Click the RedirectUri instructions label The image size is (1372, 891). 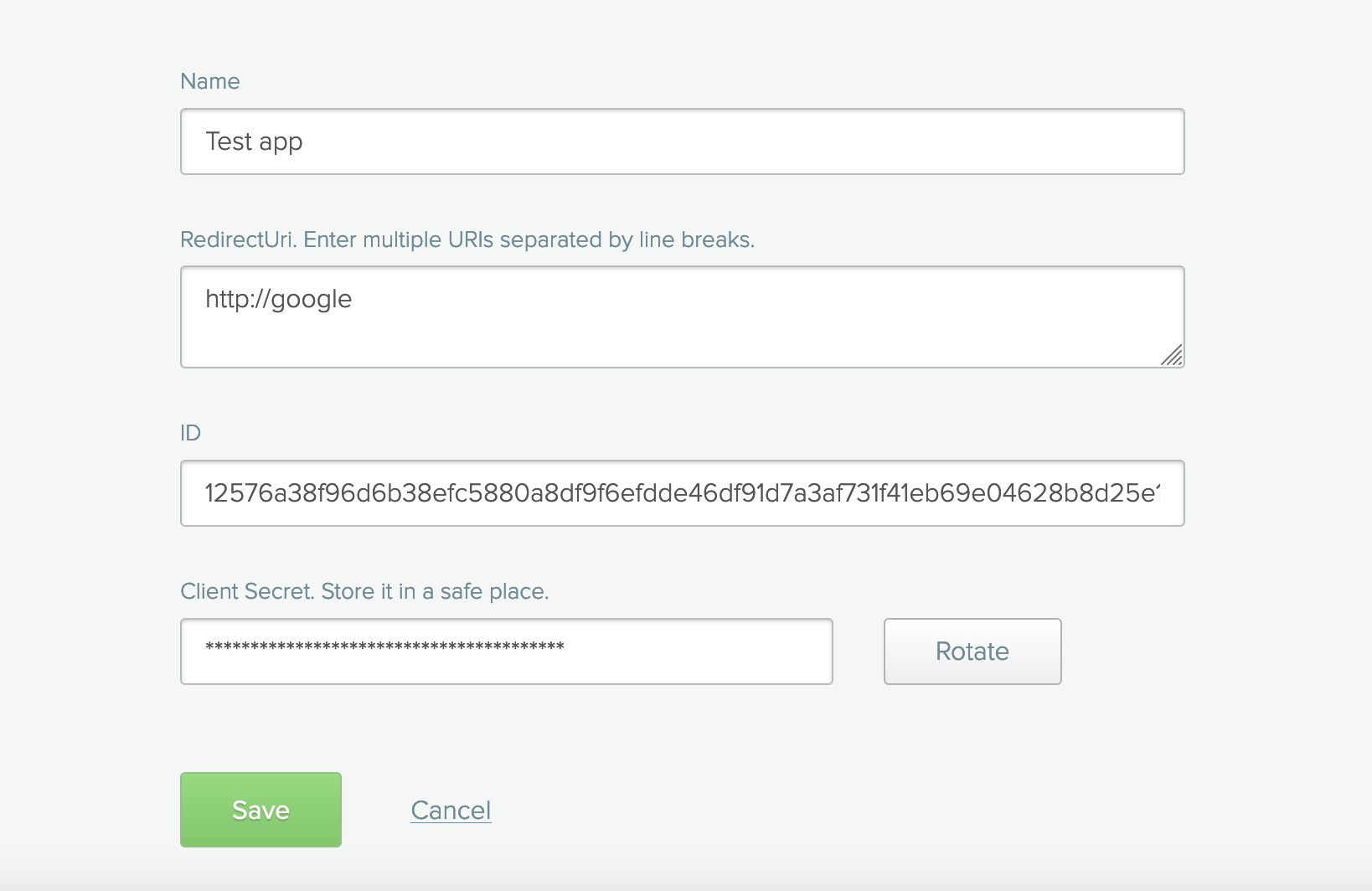click(467, 240)
